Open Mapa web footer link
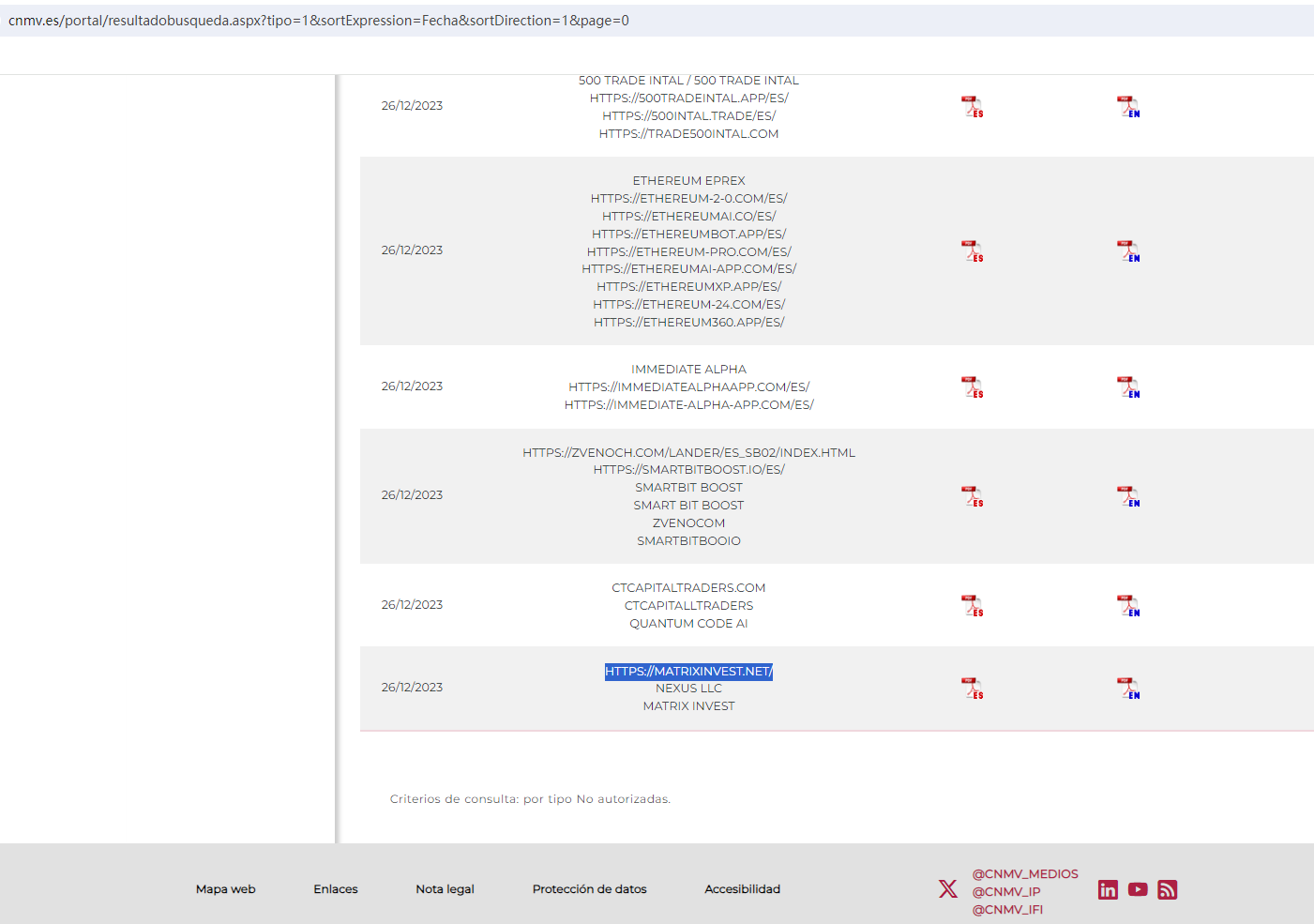 coord(226,889)
